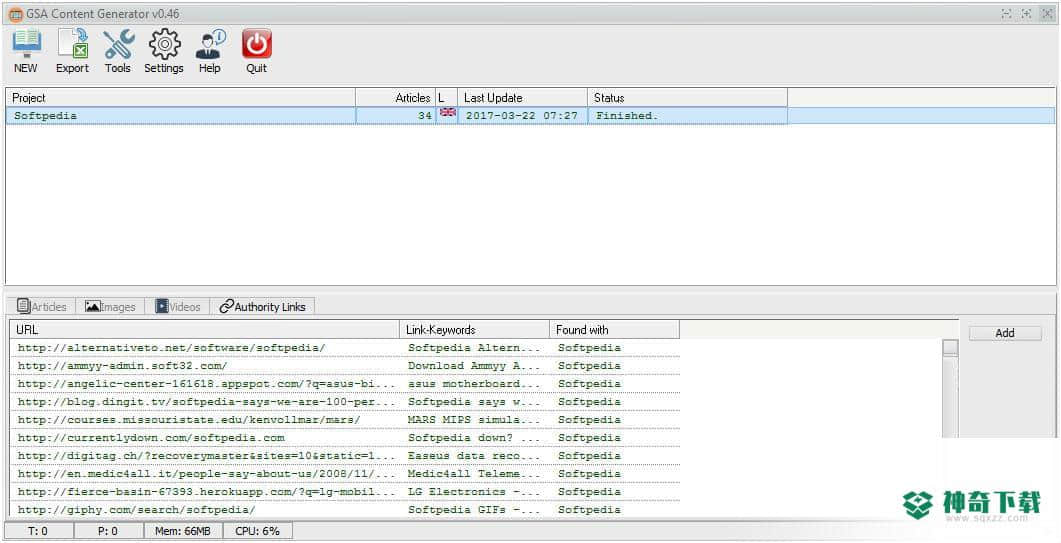The height and width of the screenshot is (543, 1061).
Task: Select the digitag.ch URL row
Action: click(x=345, y=456)
